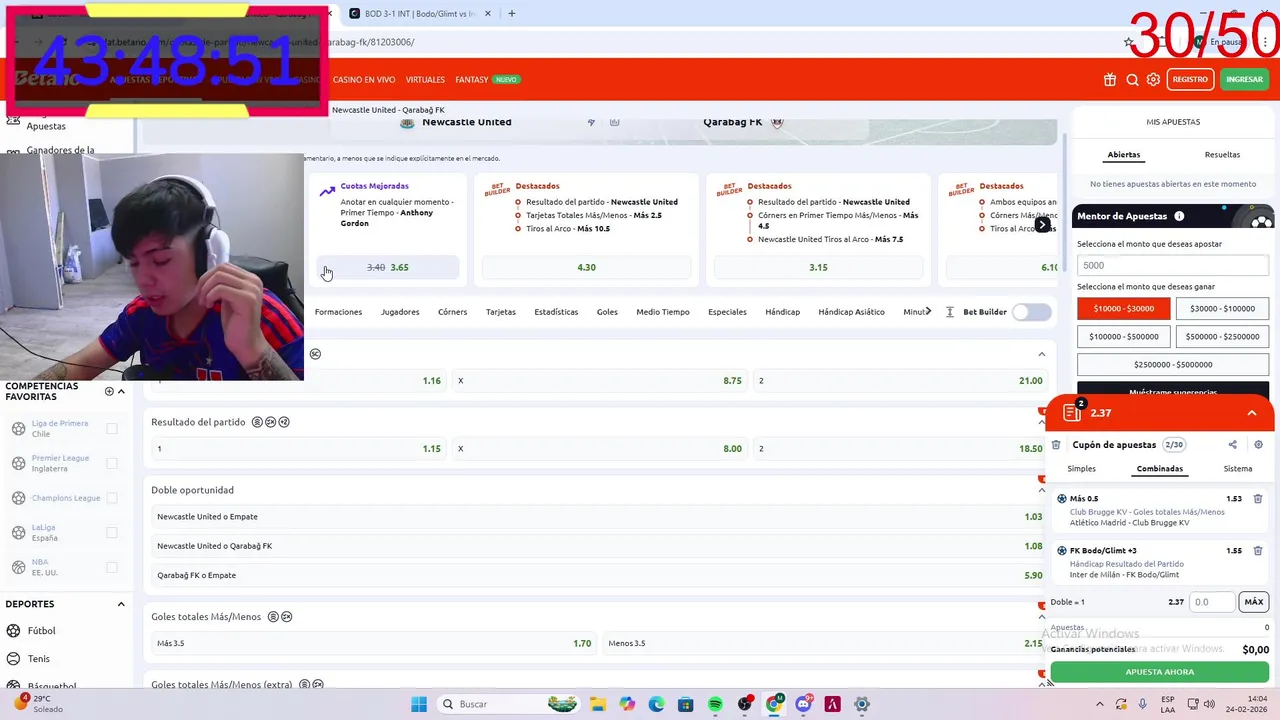Check Liga de Primera Chile favorite checkbox
The height and width of the screenshot is (720, 1280).
[112, 429]
